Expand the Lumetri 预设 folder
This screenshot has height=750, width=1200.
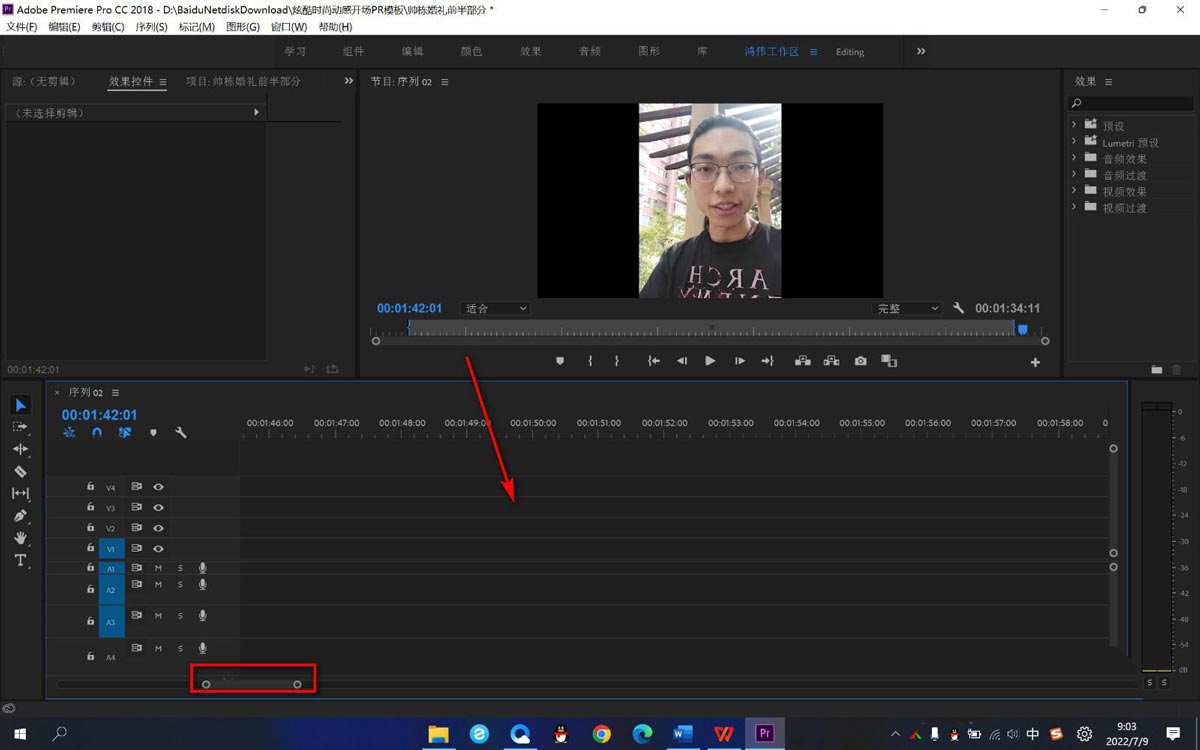(x=1074, y=142)
